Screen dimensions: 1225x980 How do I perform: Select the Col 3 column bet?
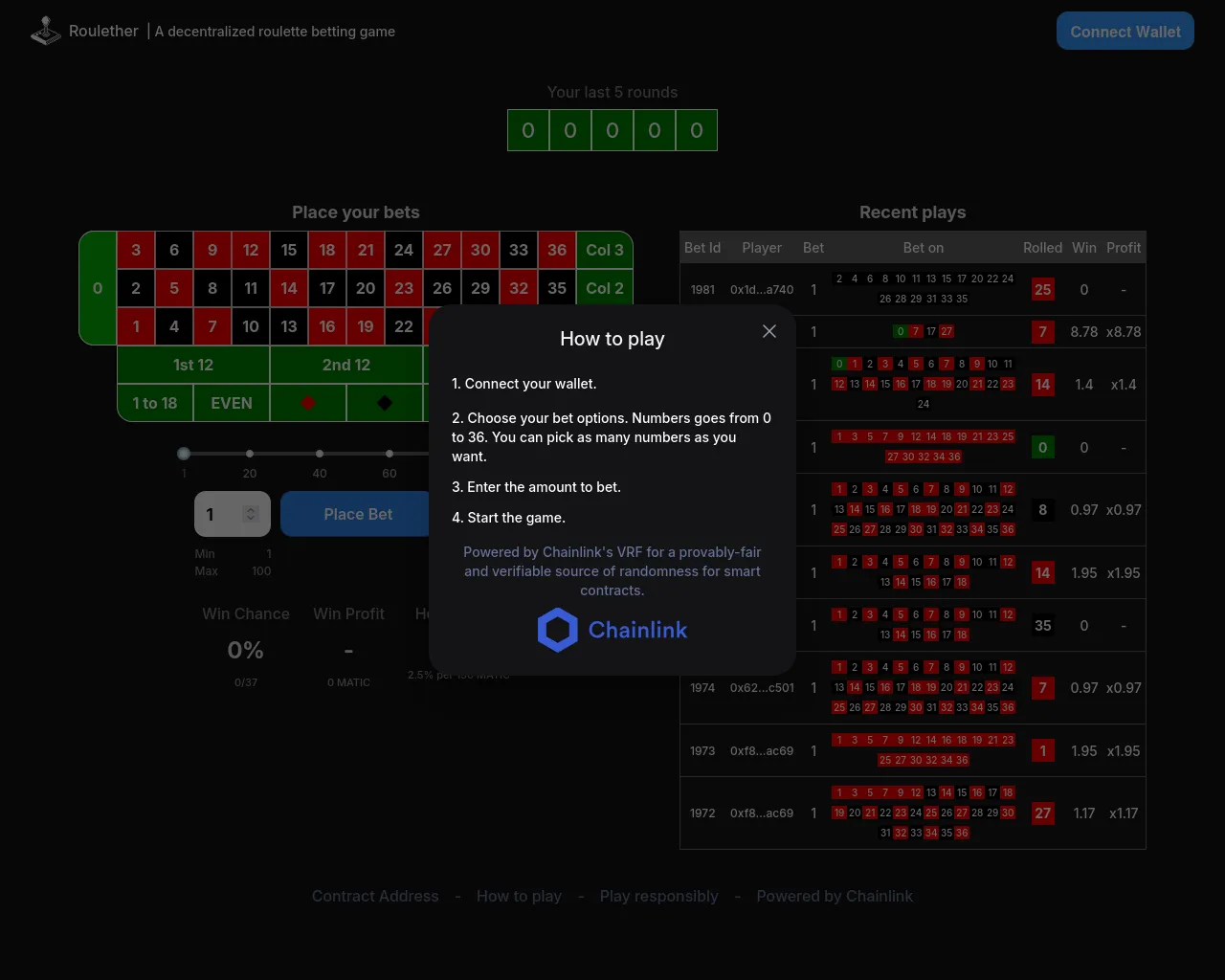[605, 250]
